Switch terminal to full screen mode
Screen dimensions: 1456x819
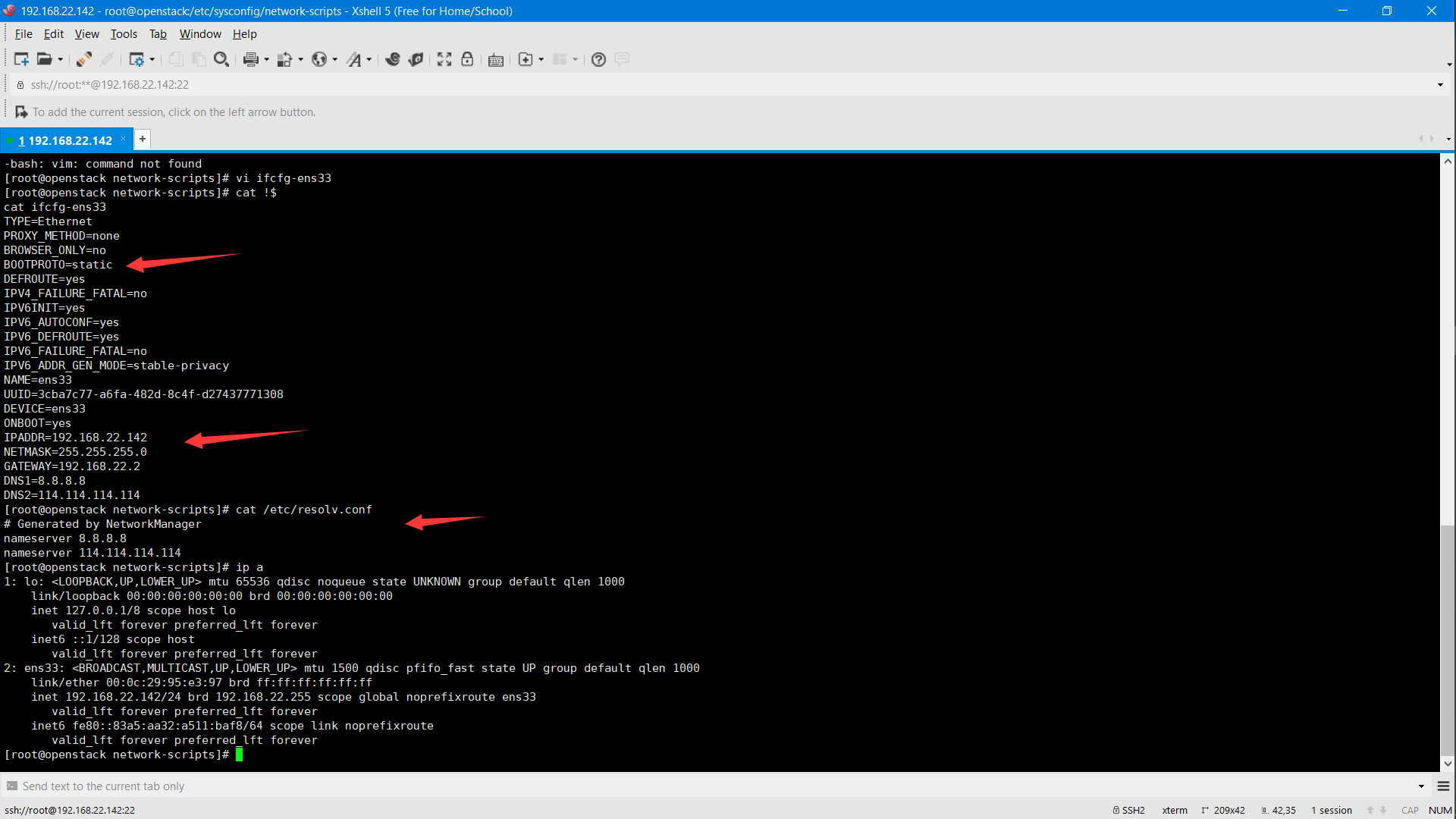coord(444,59)
